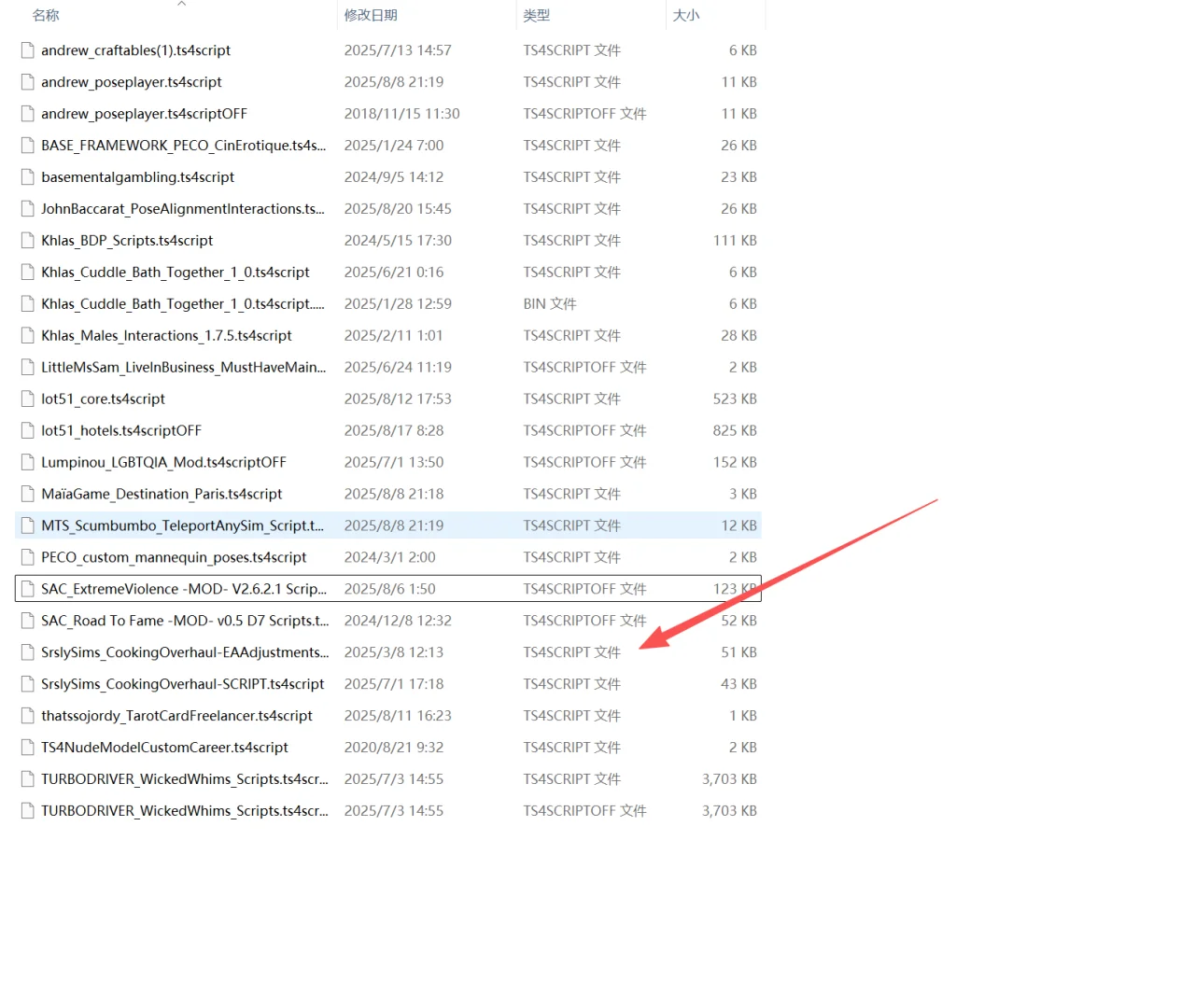Click file icon of andrew_poseplayer.ts4script

28,82
